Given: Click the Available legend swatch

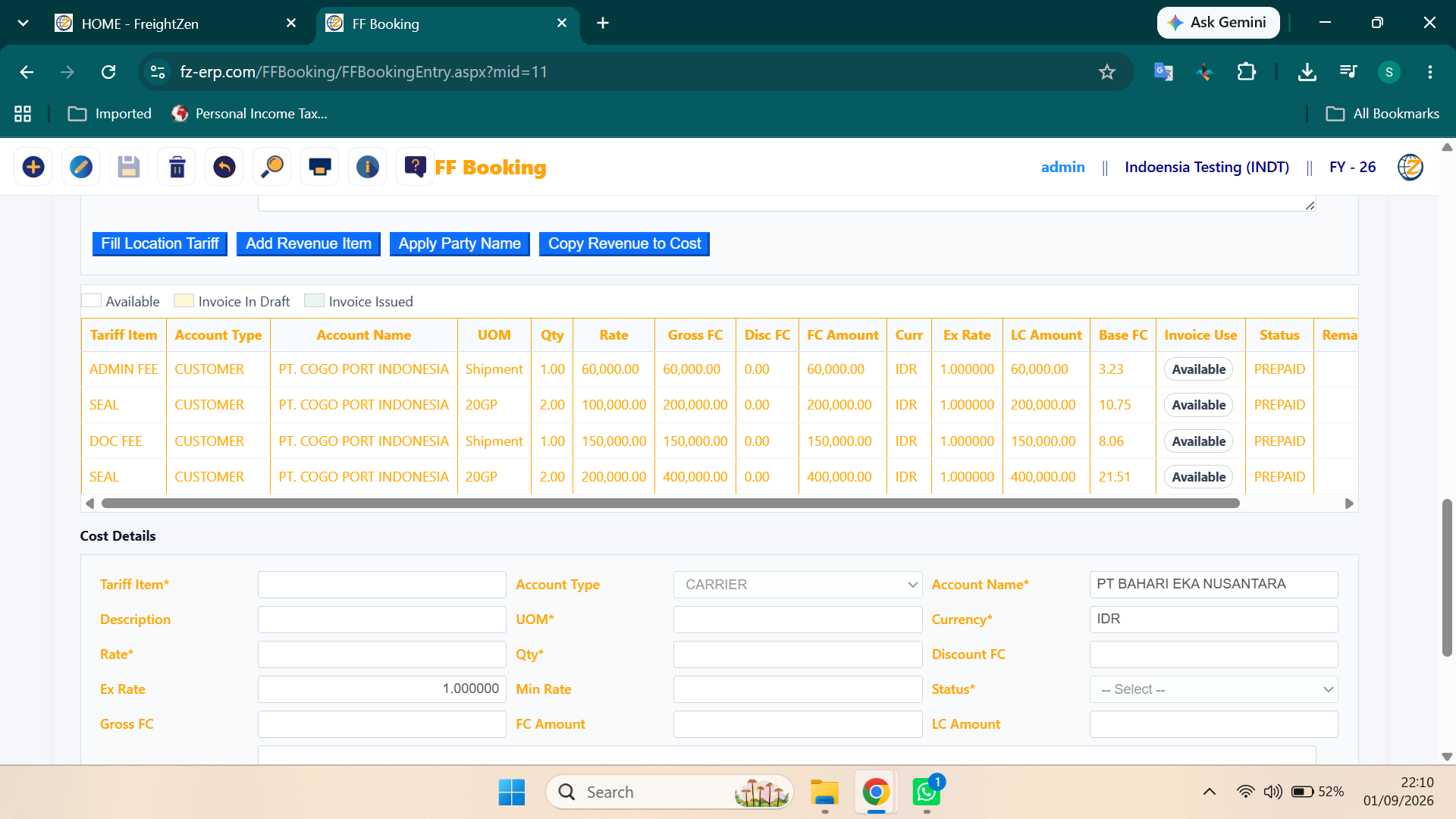Looking at the screenshot, I should point(91,301).
